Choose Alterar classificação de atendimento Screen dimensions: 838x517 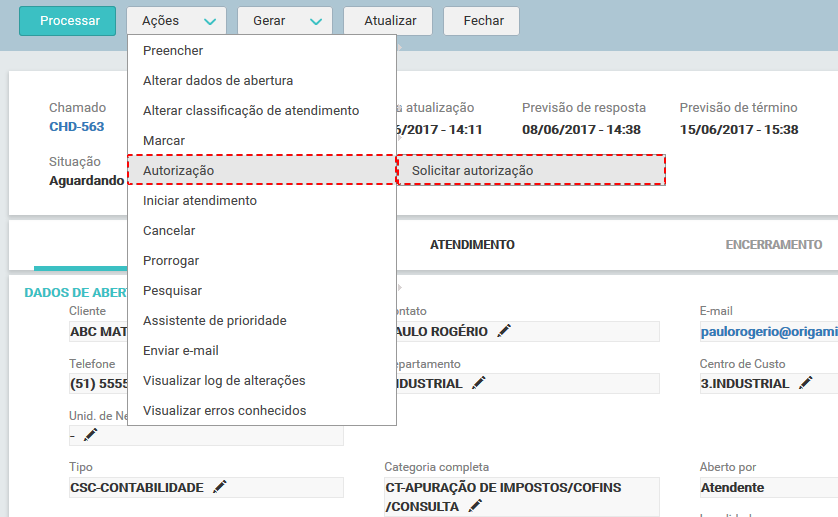coord(262,110)
